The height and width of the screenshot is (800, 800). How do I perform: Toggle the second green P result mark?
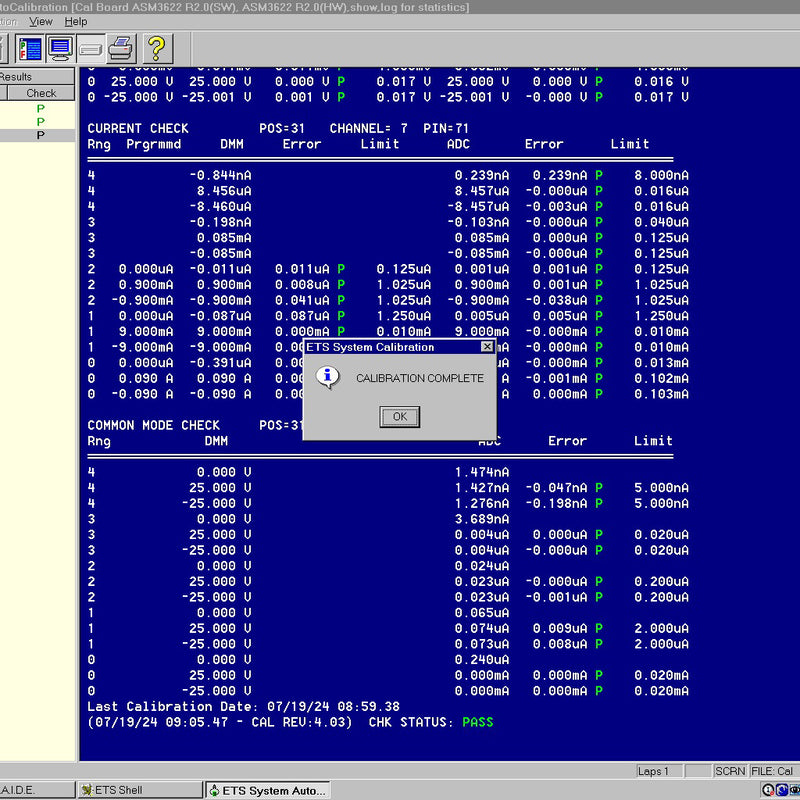coord(40,121)
